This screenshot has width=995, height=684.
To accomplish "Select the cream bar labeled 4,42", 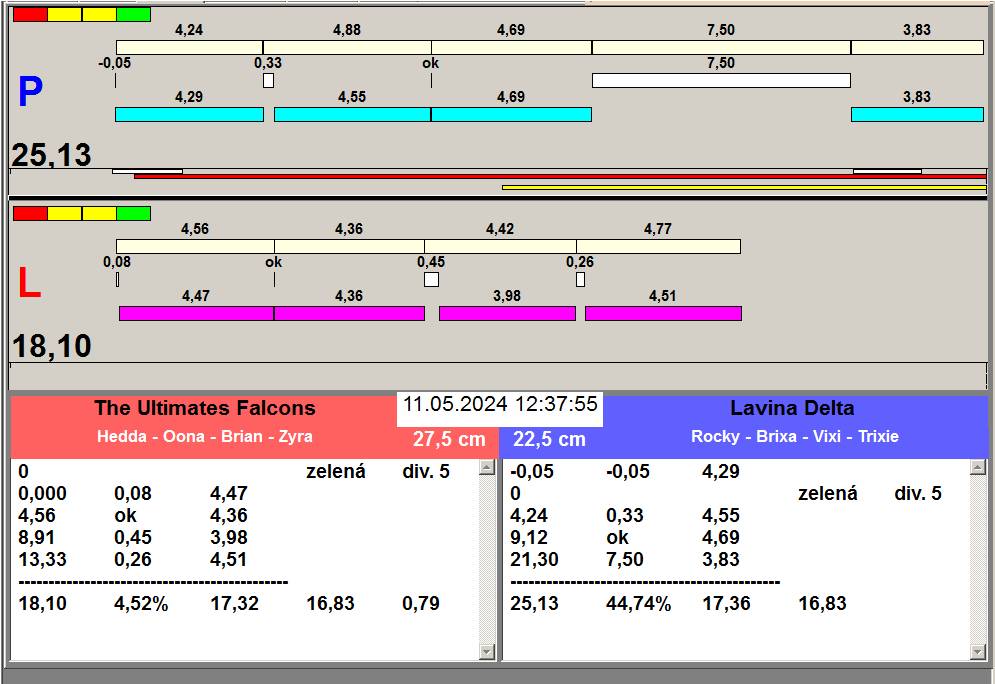I will pyautogui.click(x=500, y=247).
